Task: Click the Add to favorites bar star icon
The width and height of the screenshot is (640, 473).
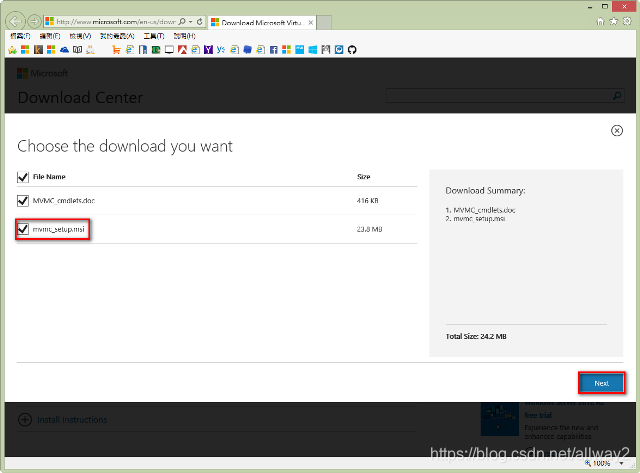Action: tap(12, 50)
